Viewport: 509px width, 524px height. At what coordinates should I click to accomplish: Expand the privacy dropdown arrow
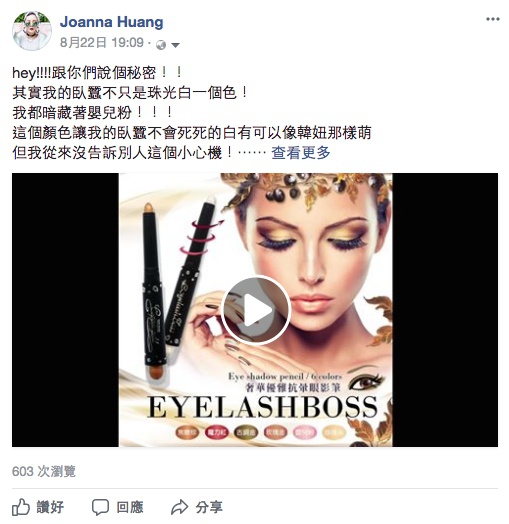(x=175, y=45)
